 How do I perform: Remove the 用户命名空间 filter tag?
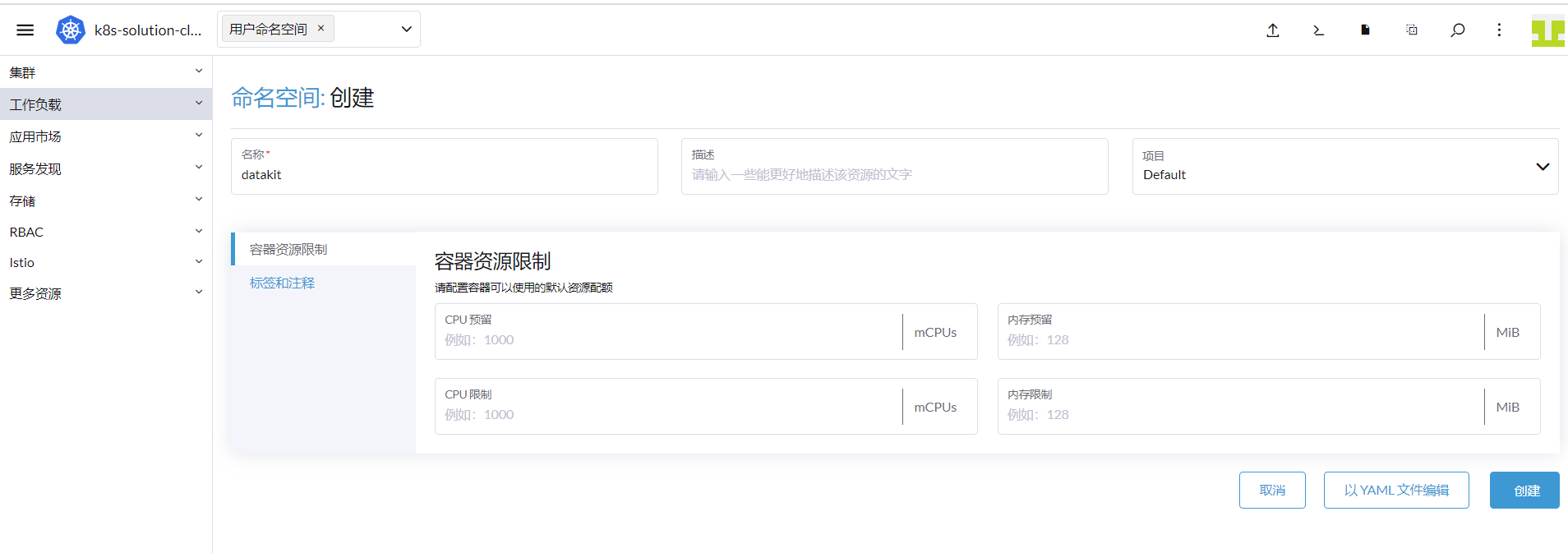click(321, 28)
